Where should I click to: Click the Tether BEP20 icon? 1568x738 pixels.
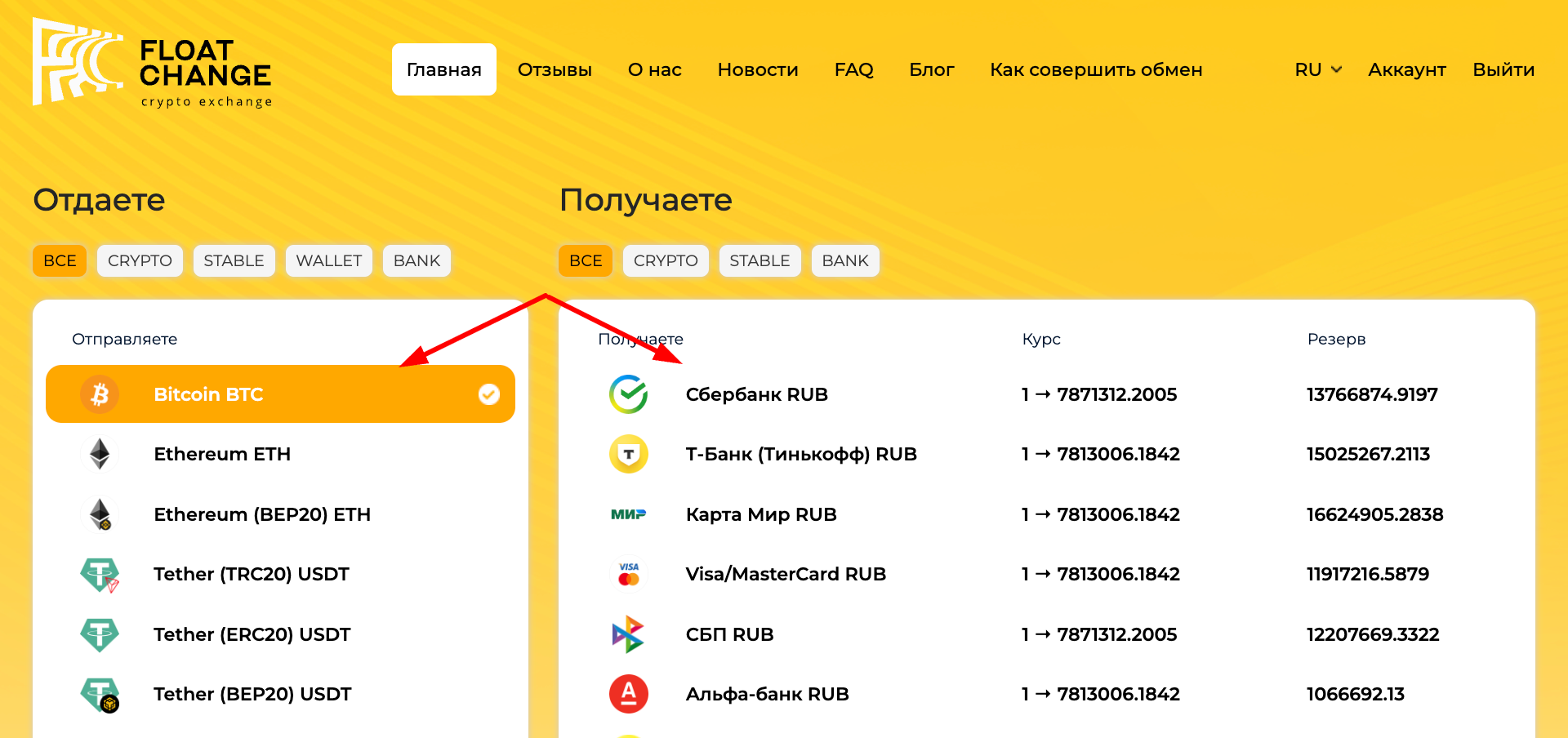100,694
